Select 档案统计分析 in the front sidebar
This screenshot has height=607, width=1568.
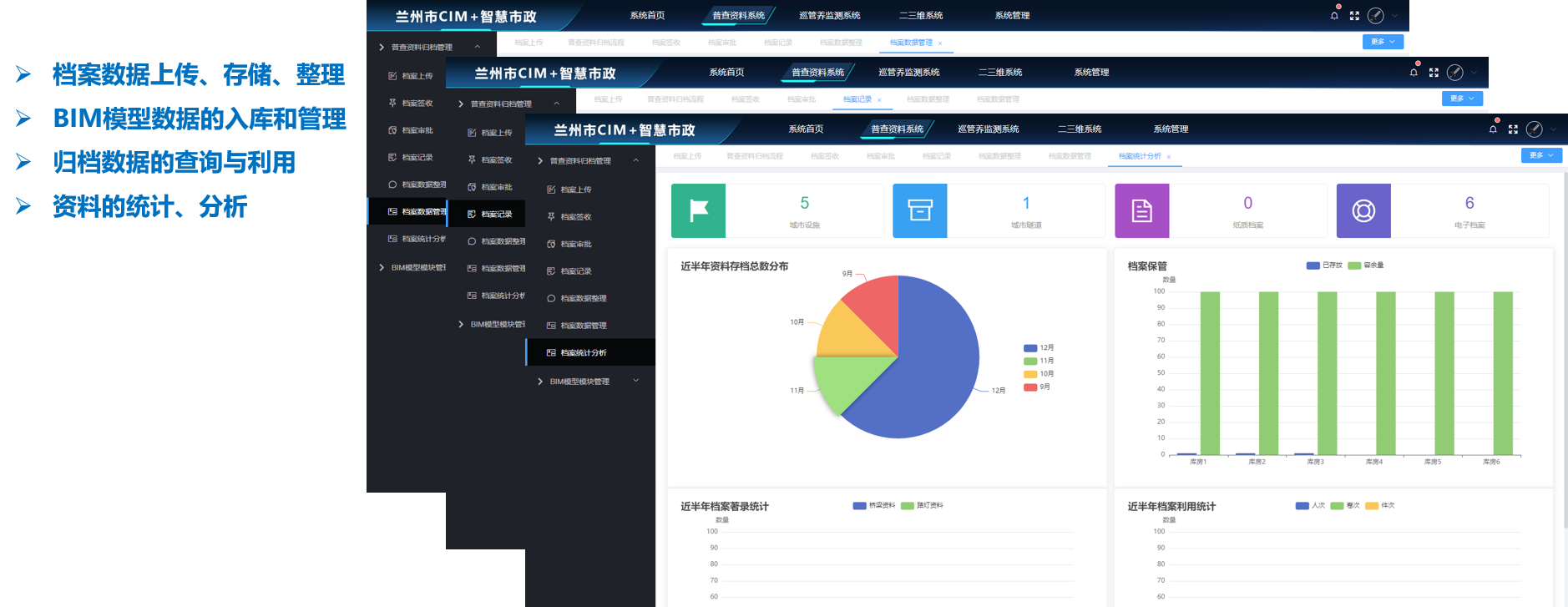(x=584, y=353)
